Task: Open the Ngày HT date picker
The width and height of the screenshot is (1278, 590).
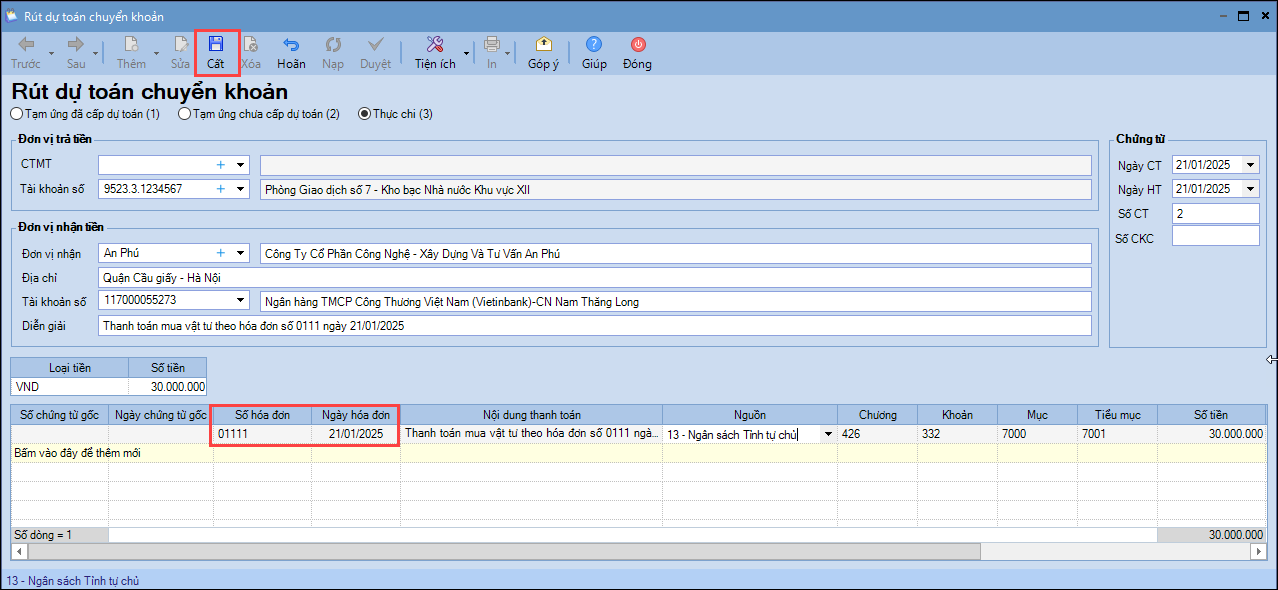Action: [1252, 188]
